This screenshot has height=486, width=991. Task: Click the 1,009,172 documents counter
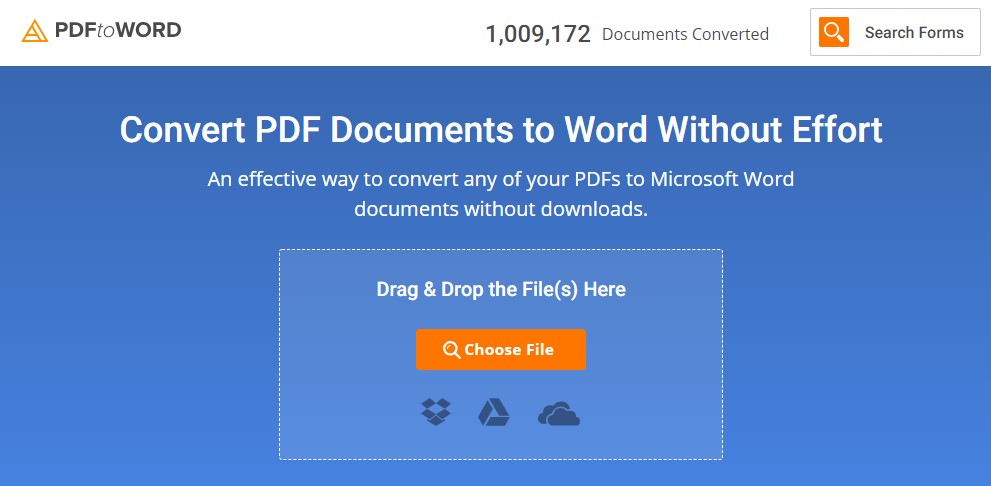pyautogui.click(x=538, y=34)
